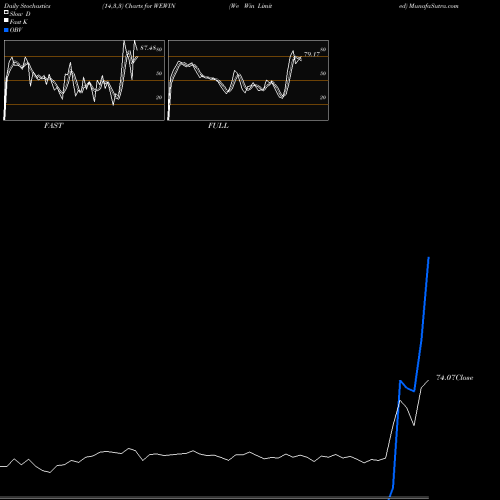500x500 pixels.
Task: Click the MunafaSutra.com site label
Action: pos(433,6)
